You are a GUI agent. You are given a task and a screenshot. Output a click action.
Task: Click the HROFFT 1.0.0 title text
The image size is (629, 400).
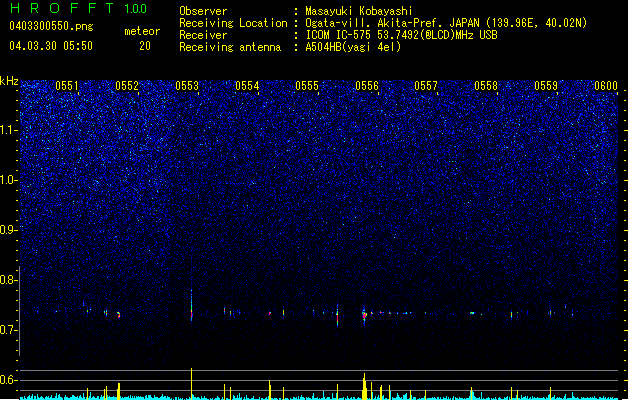click(x=78, y=8)
